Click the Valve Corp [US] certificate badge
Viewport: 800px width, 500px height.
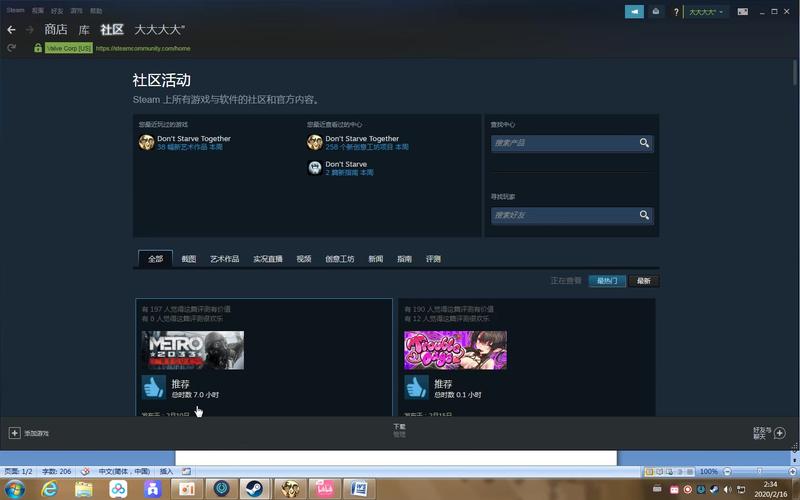coord(69,48)
